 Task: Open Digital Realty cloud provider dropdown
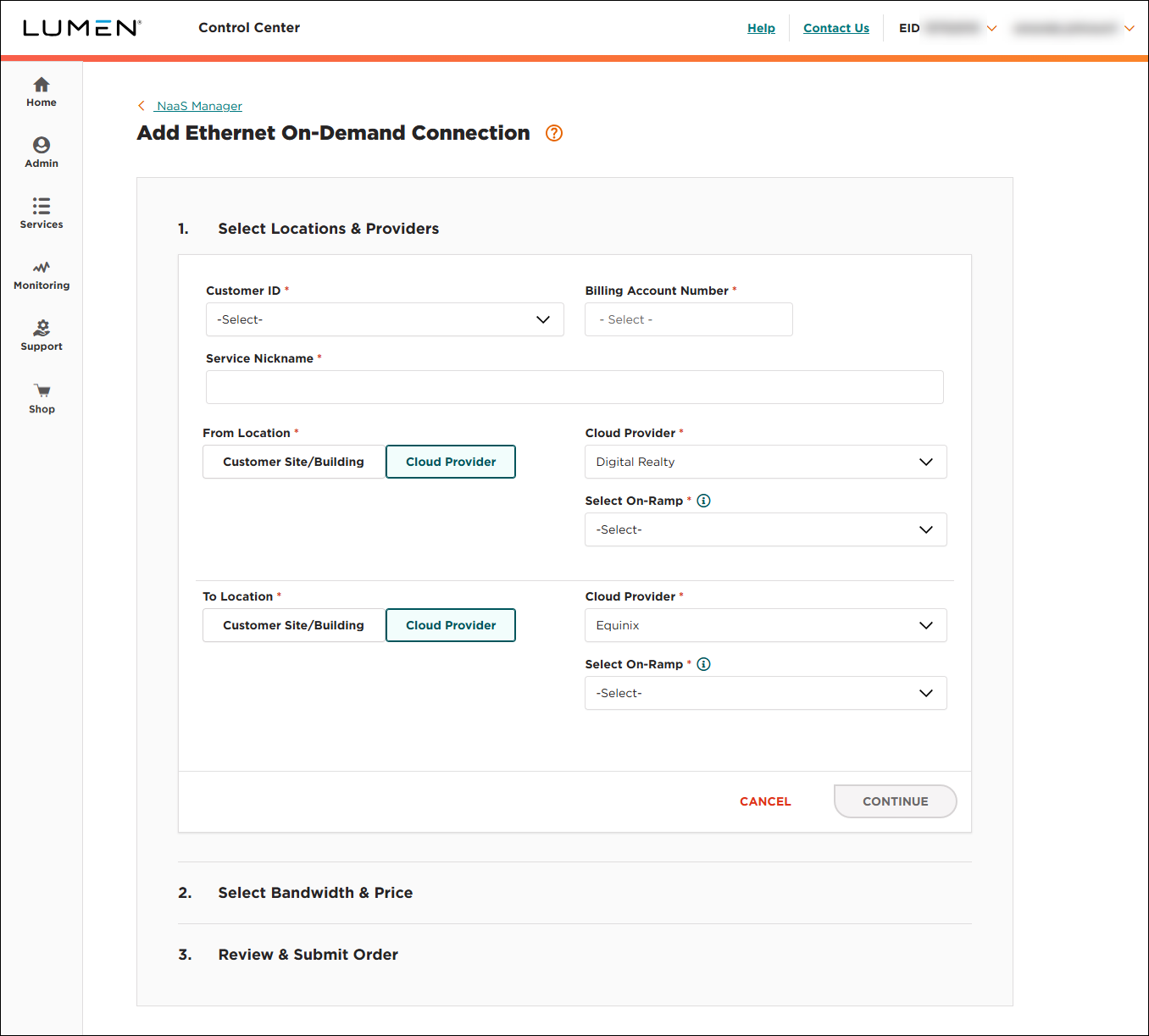coord(766,462)
